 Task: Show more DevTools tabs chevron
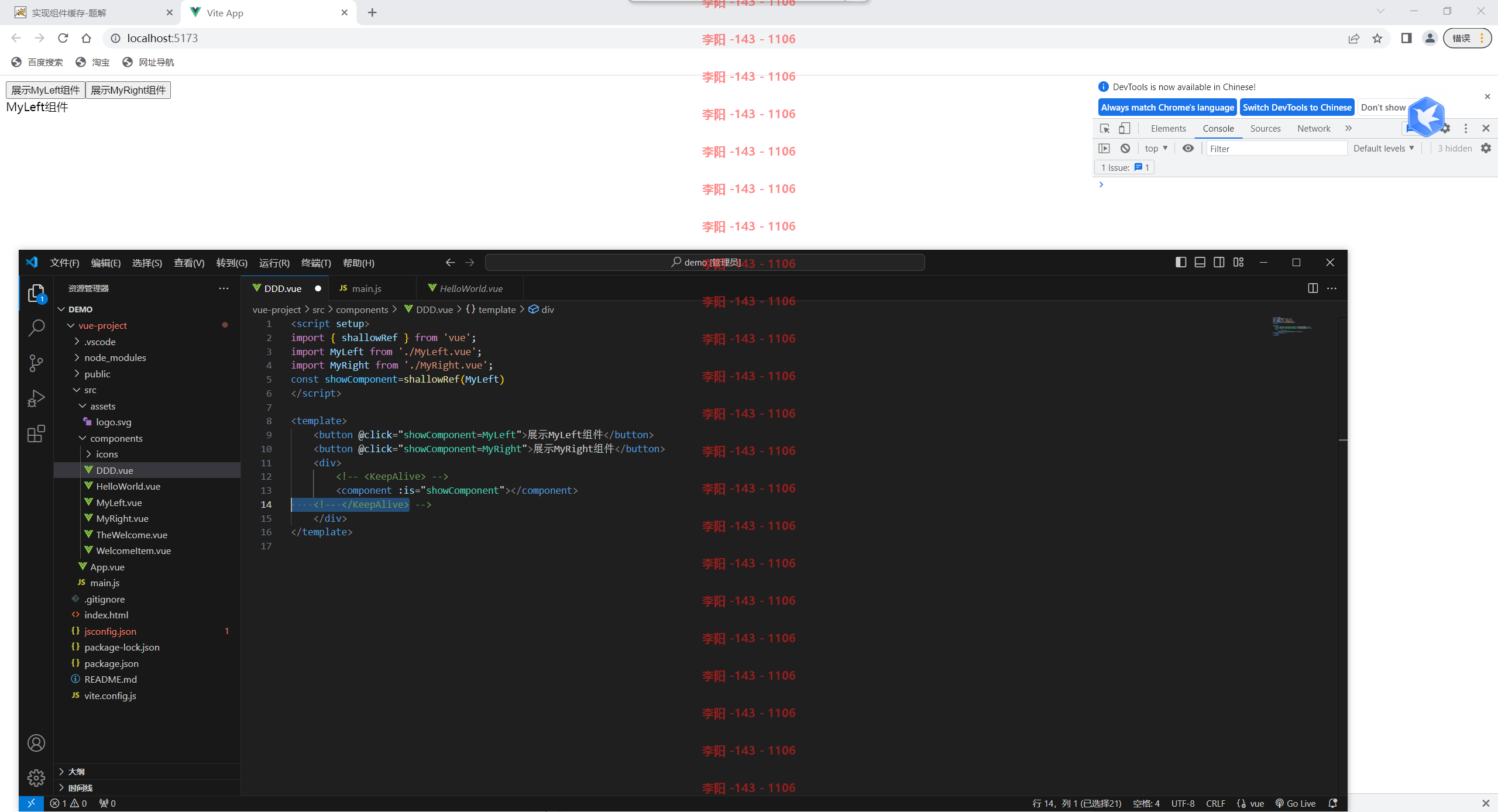(x=1349, y=128)
